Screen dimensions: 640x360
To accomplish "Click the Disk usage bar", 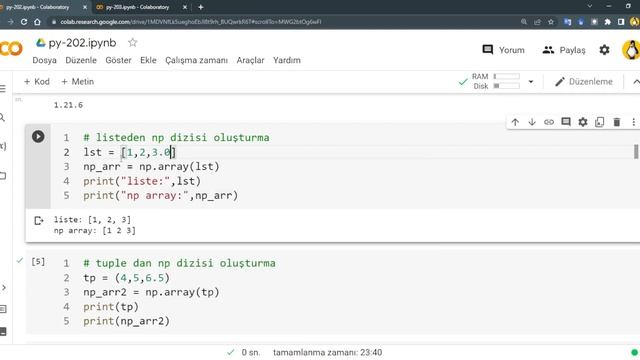I will pos(507,86).
